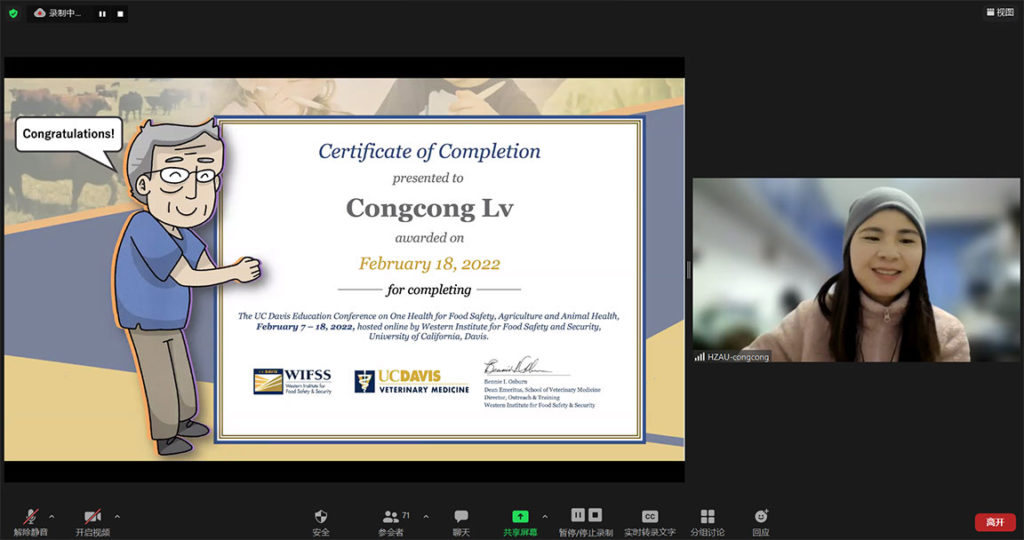This screenshot has height=540, width=1024.
Task: Unmute the microphone (解除静音)
Action: (x=31, y=520)
